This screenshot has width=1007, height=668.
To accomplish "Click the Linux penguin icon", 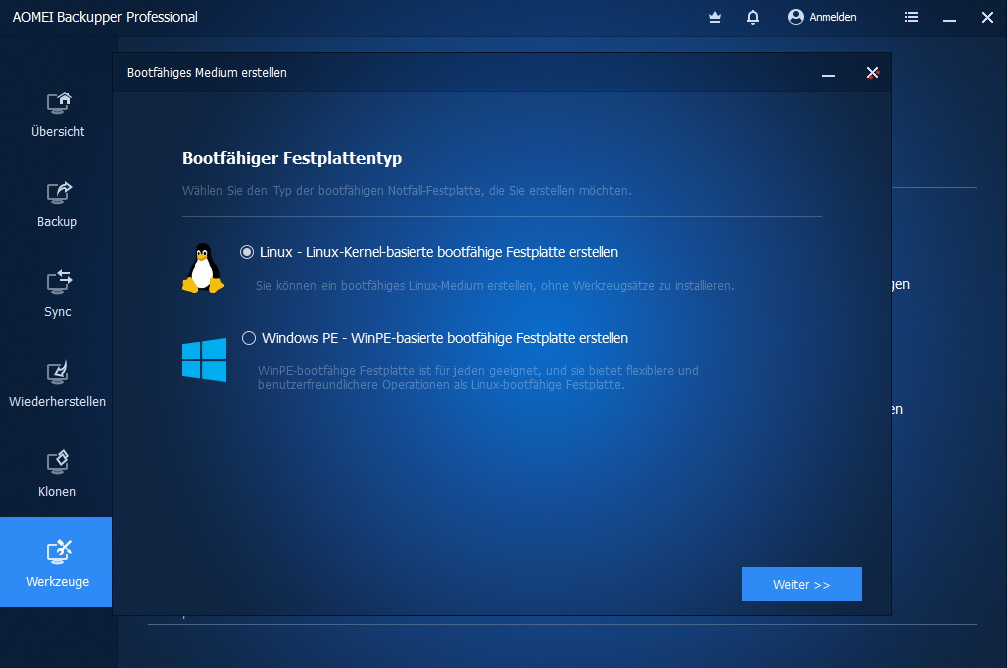I will [203, 268].
